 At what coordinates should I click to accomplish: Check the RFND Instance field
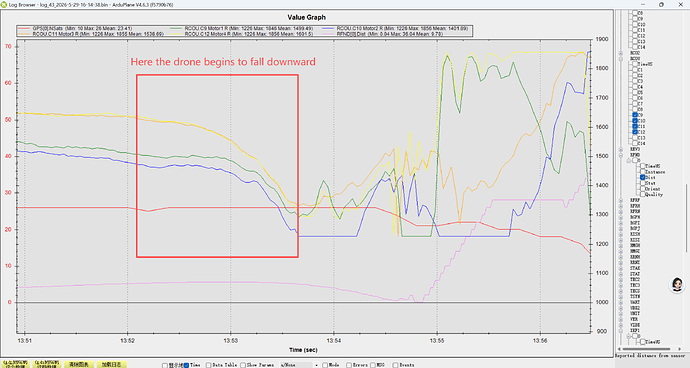(643, 172)
